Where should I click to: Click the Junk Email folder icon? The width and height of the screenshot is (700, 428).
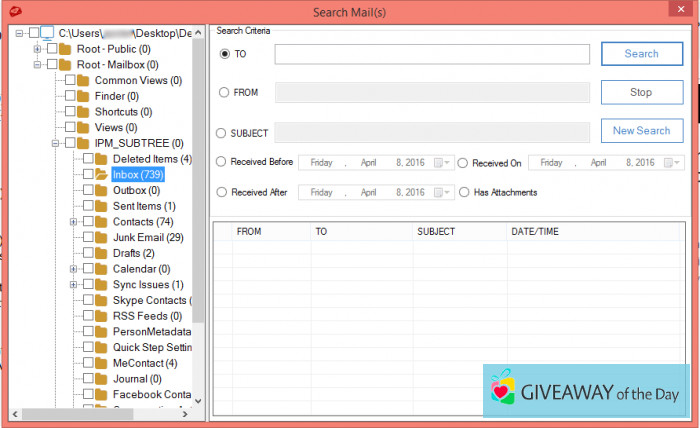click(x=101, y=237)
